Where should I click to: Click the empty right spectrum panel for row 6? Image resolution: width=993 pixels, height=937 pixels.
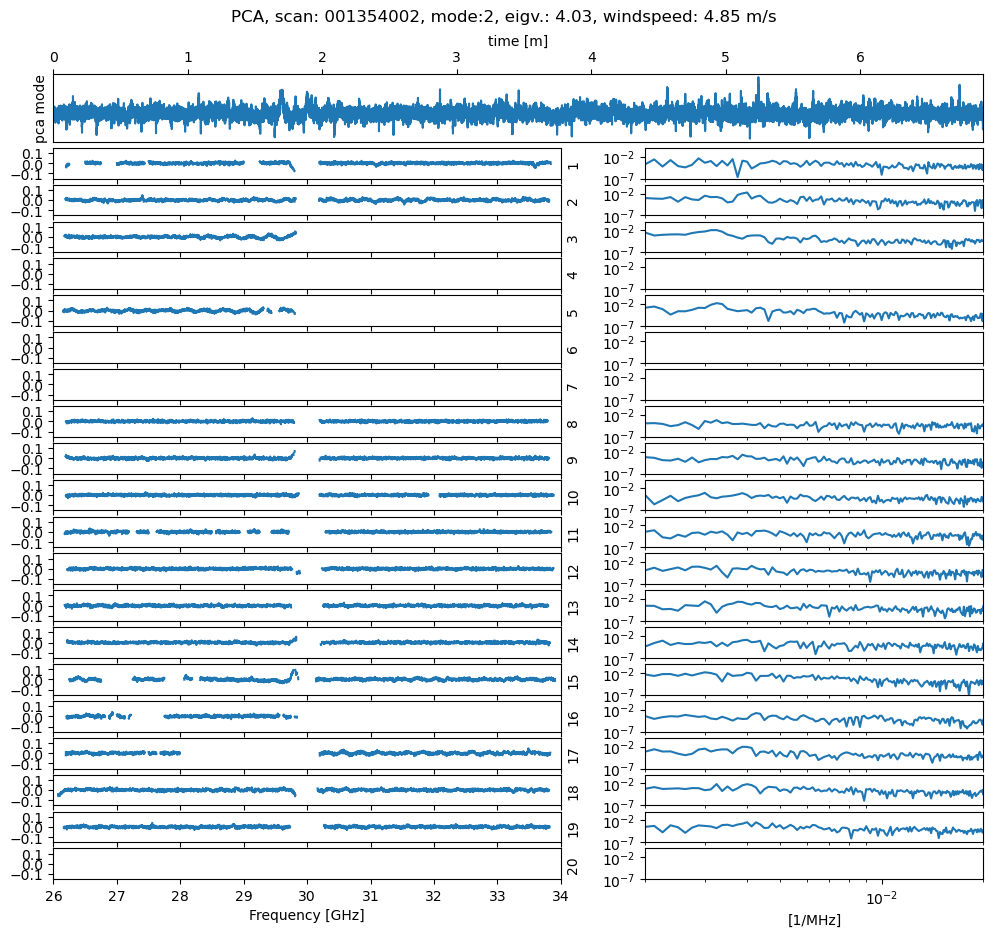813,348
